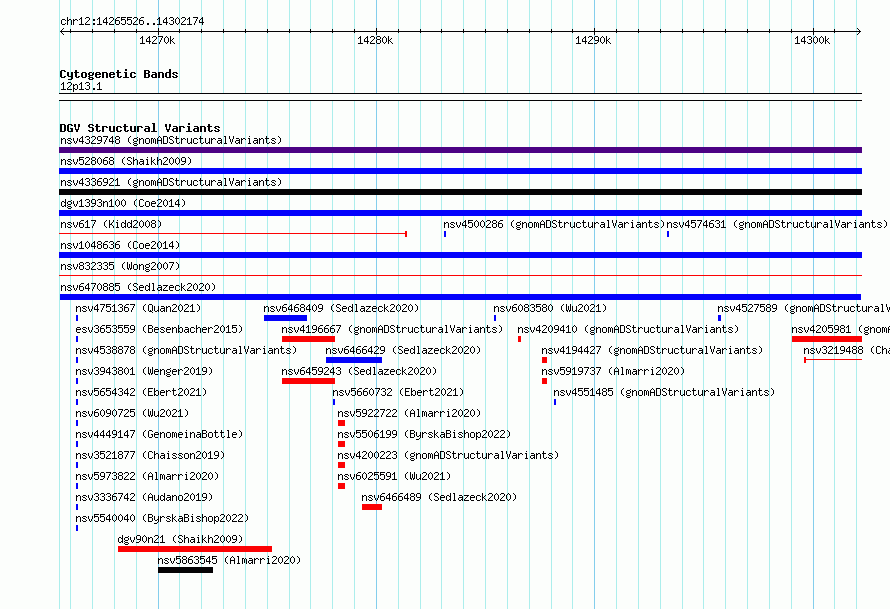The width and height of the screenshot is (890, 609).
Task: Open nsv5922722 (Almarri2020) label
Action: [x=409, y=413]
